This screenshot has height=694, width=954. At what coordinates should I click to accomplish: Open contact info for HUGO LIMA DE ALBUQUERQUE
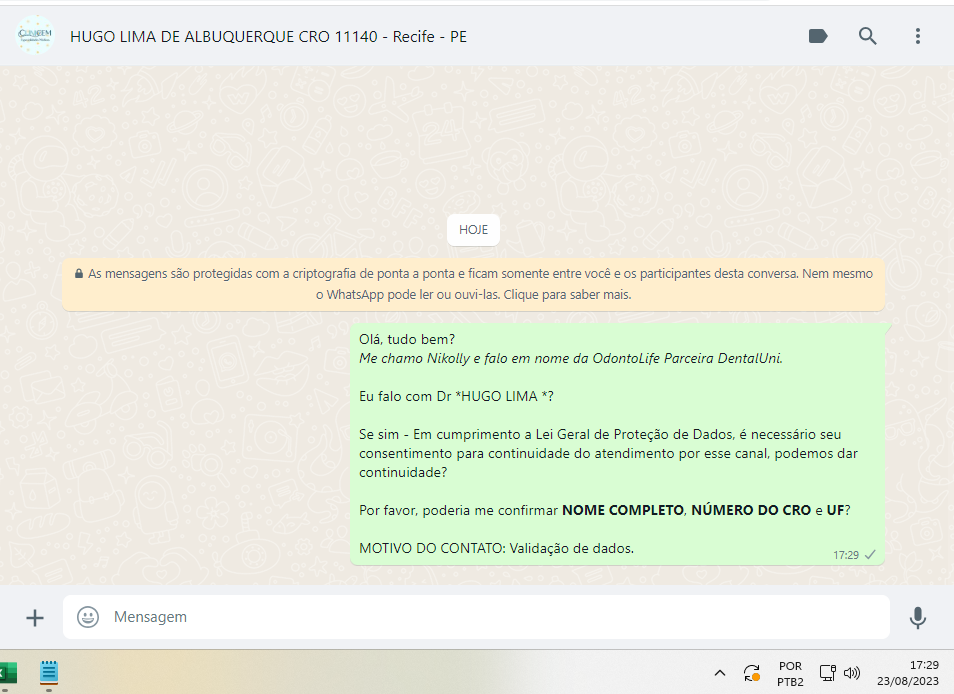tap(268, 36)
